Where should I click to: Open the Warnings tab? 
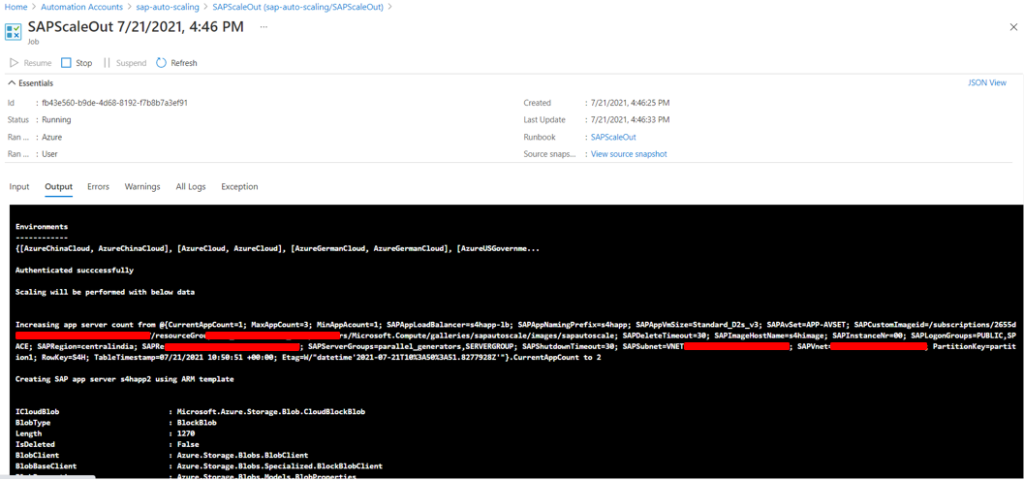click(142, 187)
